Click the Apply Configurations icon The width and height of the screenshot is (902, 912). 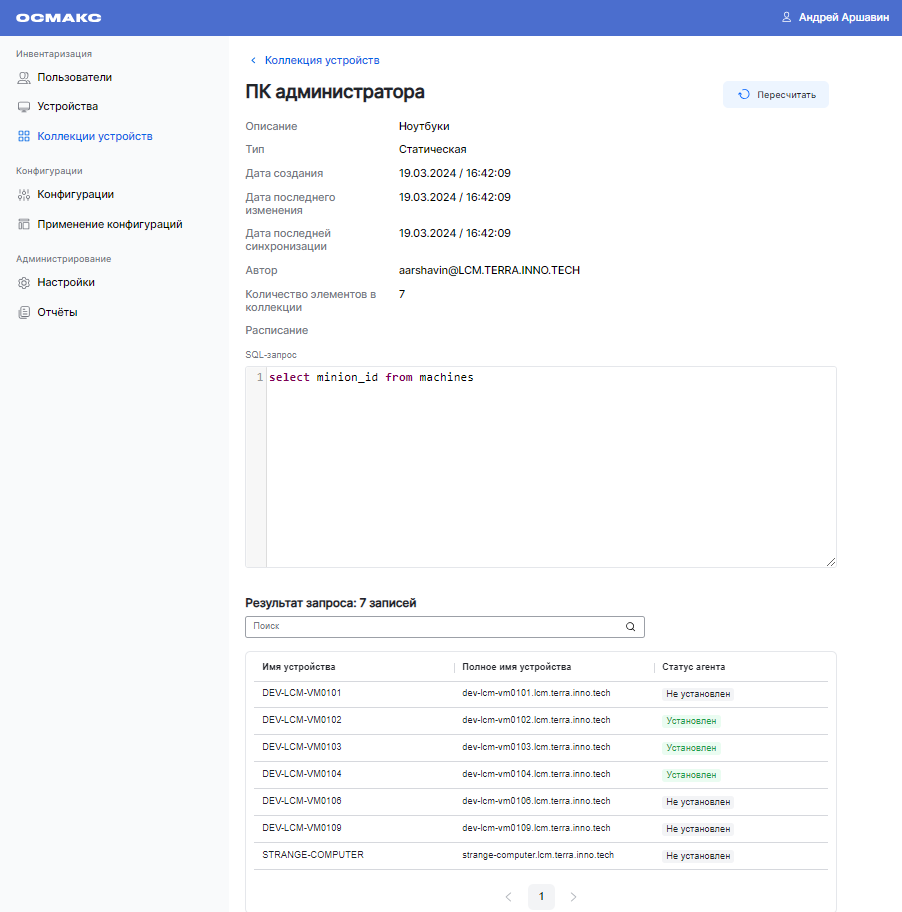(x=24, y=224)
